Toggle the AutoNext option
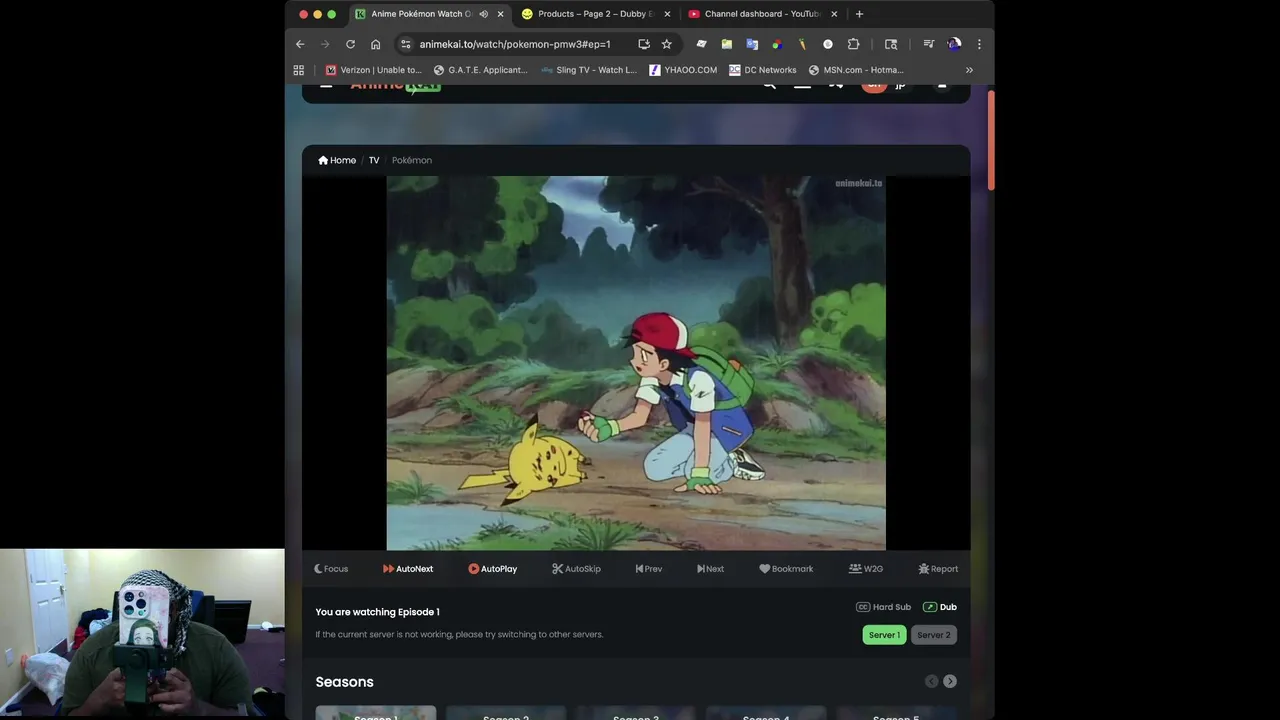Screen dimensions: 1280x720 point(408,569)
